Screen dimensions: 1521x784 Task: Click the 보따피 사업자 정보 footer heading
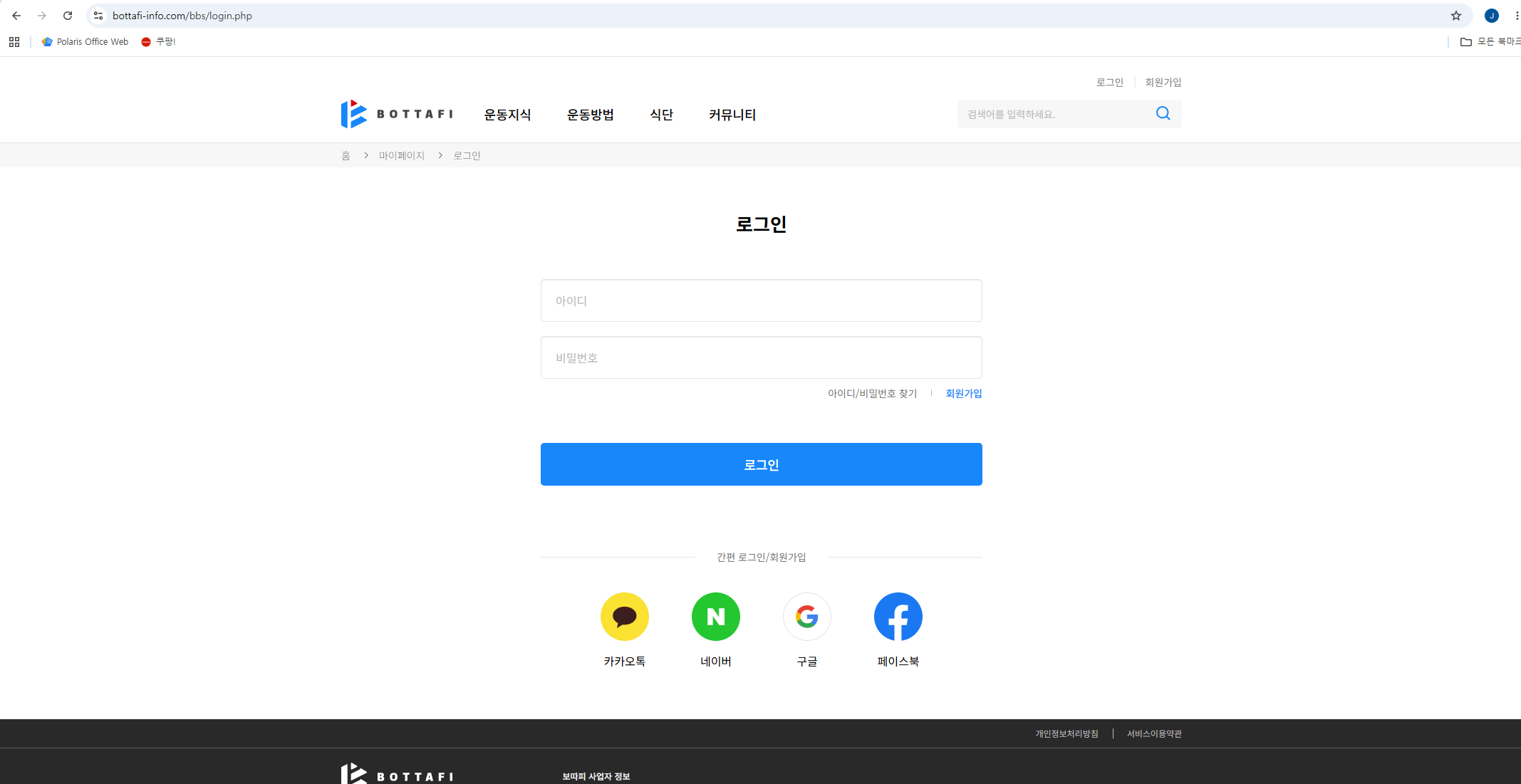pos(596,777)
